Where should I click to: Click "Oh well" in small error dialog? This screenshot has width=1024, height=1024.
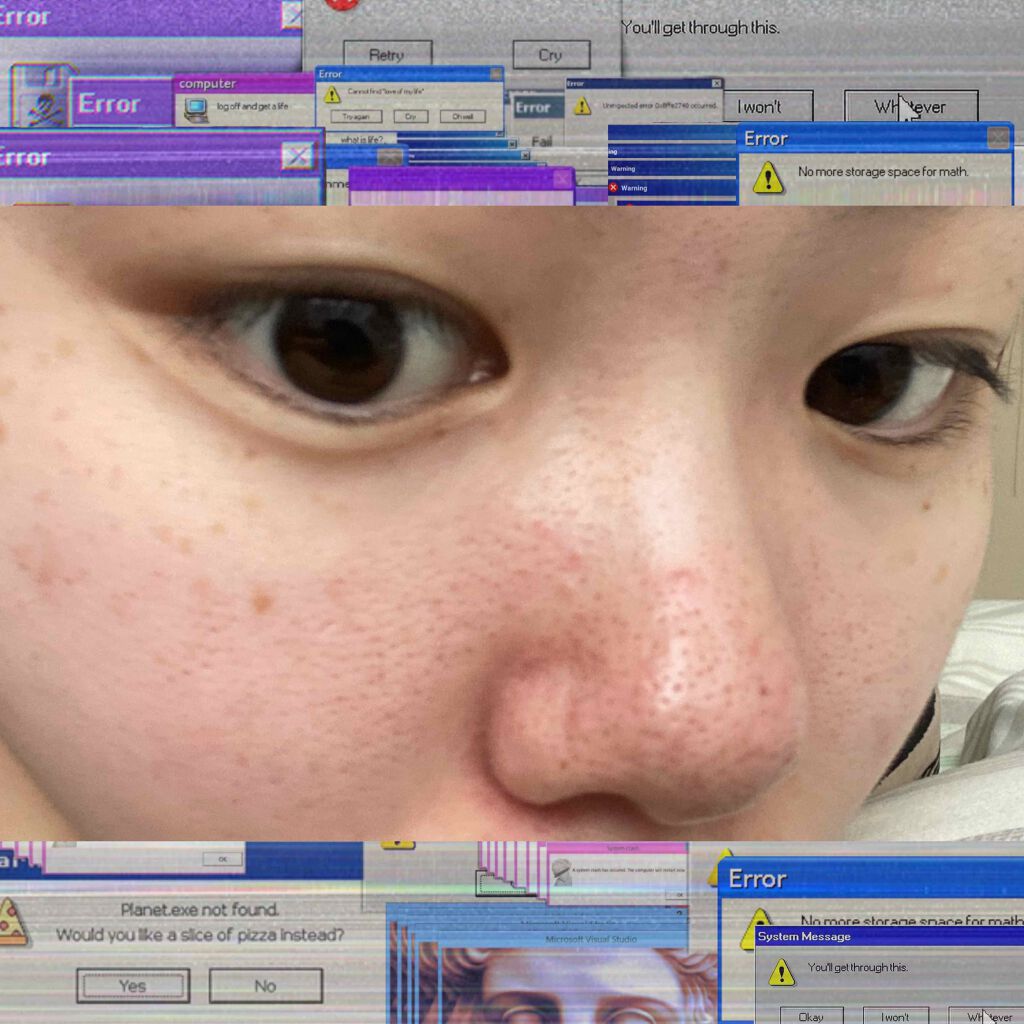[462, 117]
